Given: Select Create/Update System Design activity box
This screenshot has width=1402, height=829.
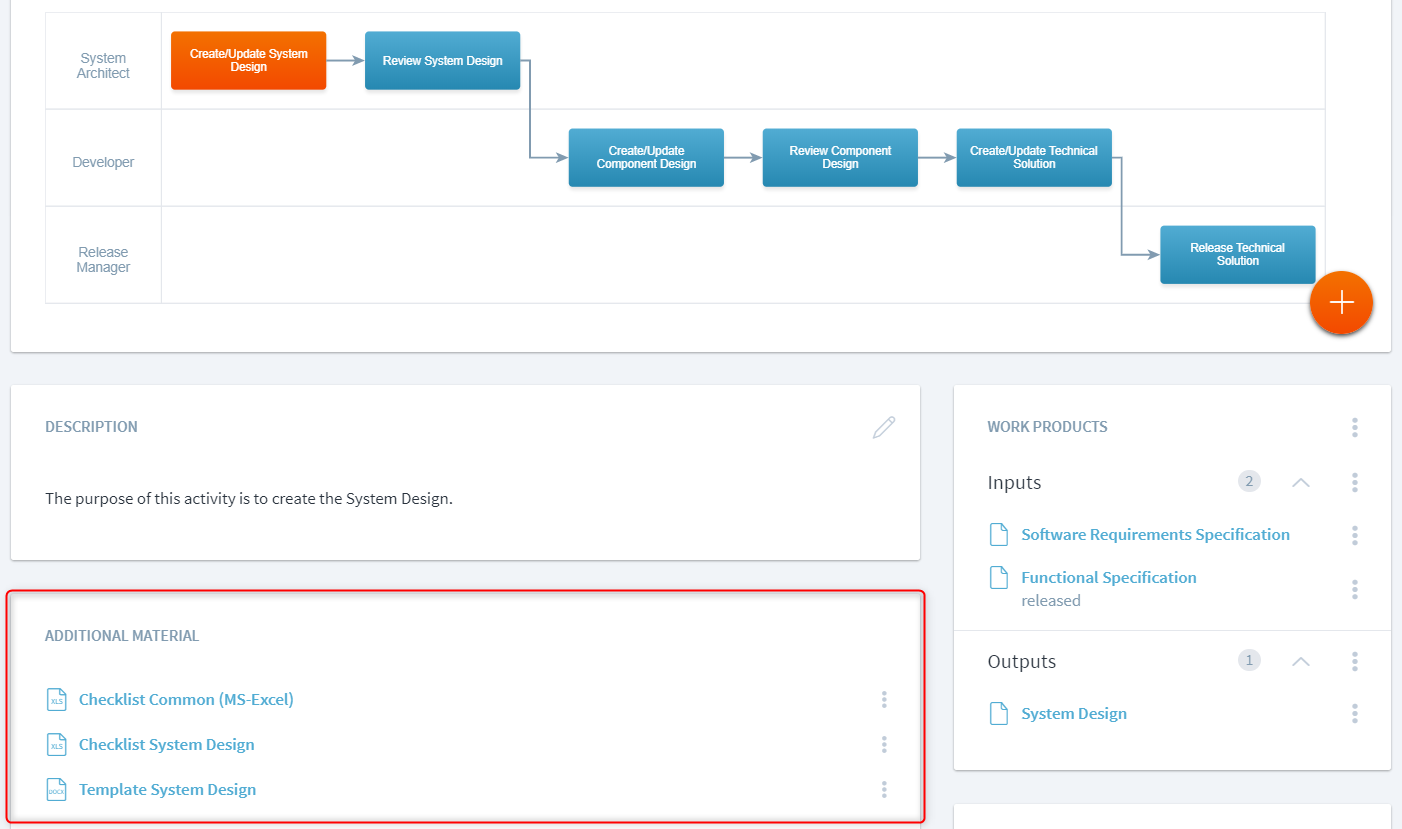Looking at the screenshot, I should (248, 61).
